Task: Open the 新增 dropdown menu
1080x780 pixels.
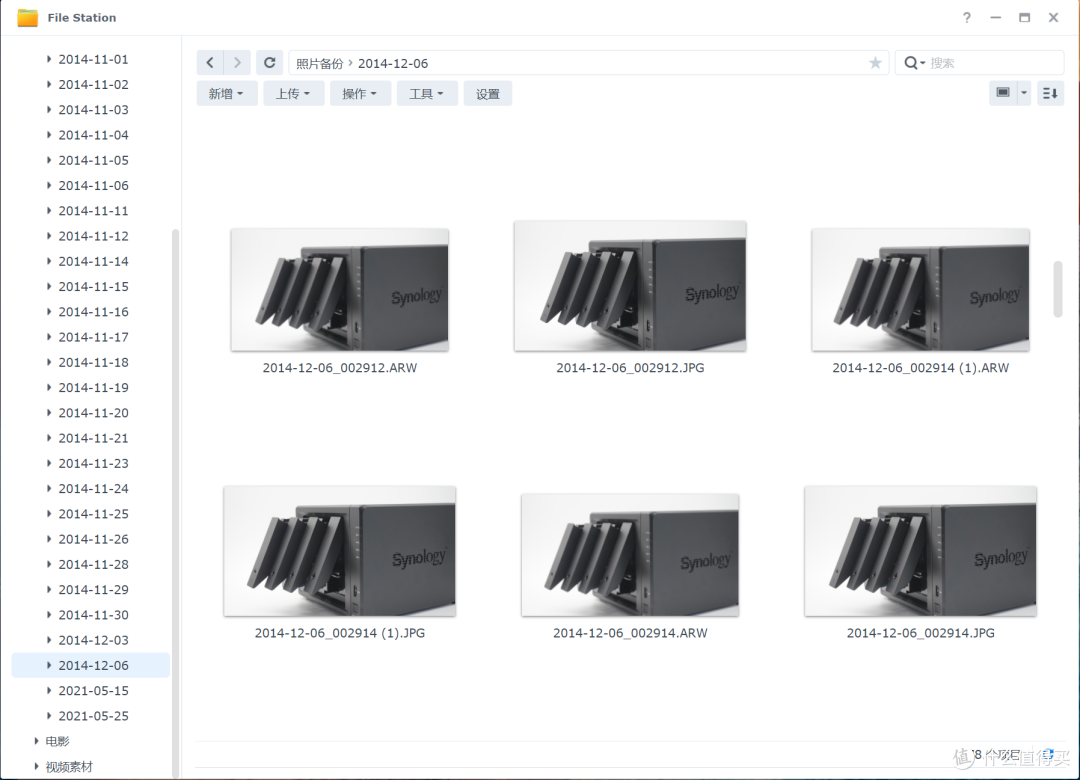Action: coord(227,94)
